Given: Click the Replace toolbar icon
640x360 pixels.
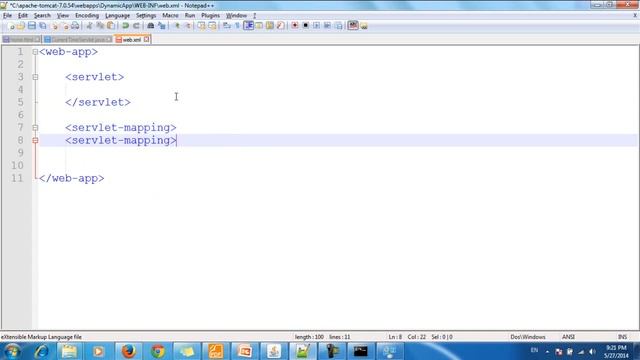Looking at the screenshot, I should coord(162,26).
